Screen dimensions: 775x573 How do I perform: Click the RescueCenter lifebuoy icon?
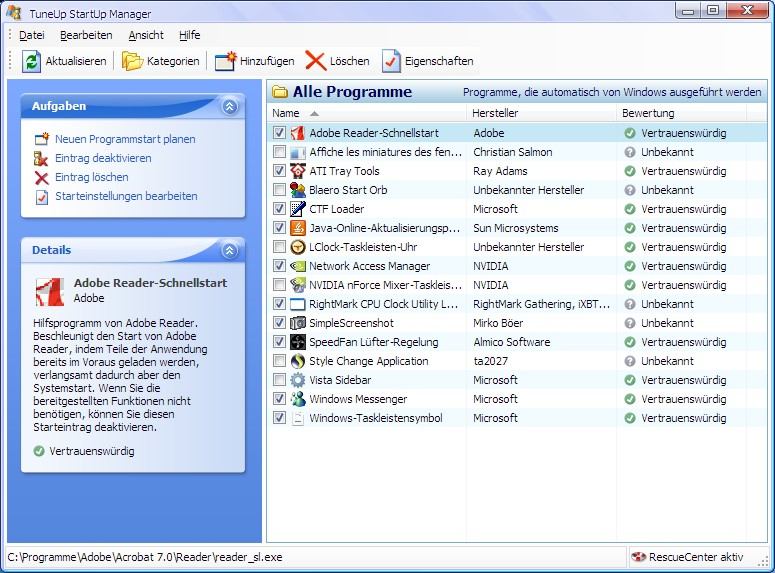(x=638, y=557)
